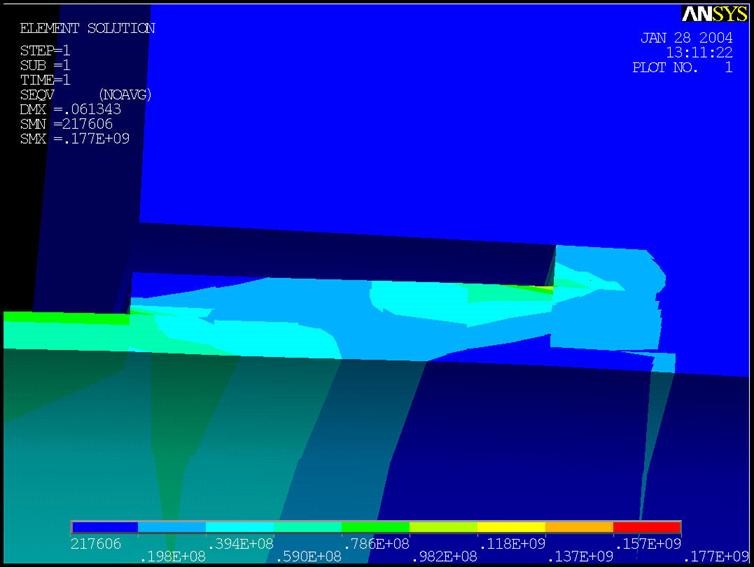Image resolution: width=754 pixels, height=567 pixels.
Task: Click the DMX =.061343 value
Action: (71, 109)
